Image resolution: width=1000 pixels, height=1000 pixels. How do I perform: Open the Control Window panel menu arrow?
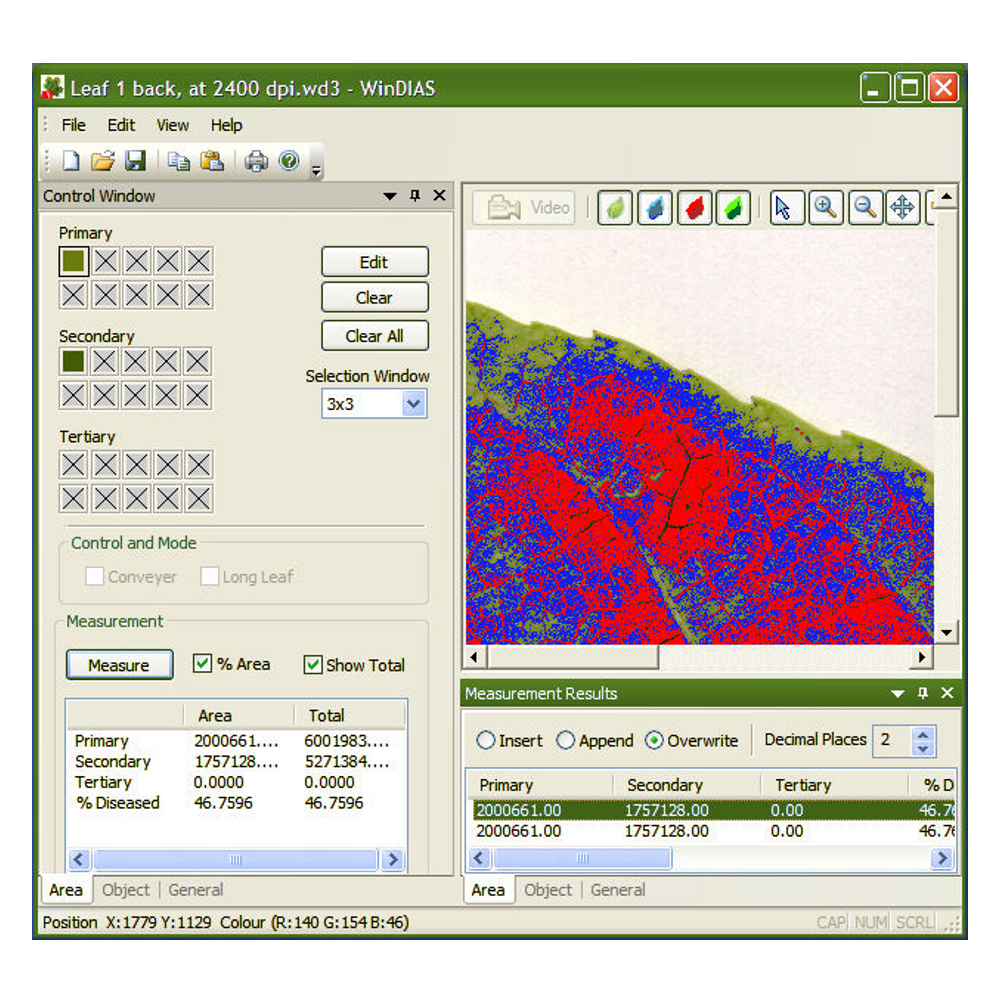click(x=389, y=196)
